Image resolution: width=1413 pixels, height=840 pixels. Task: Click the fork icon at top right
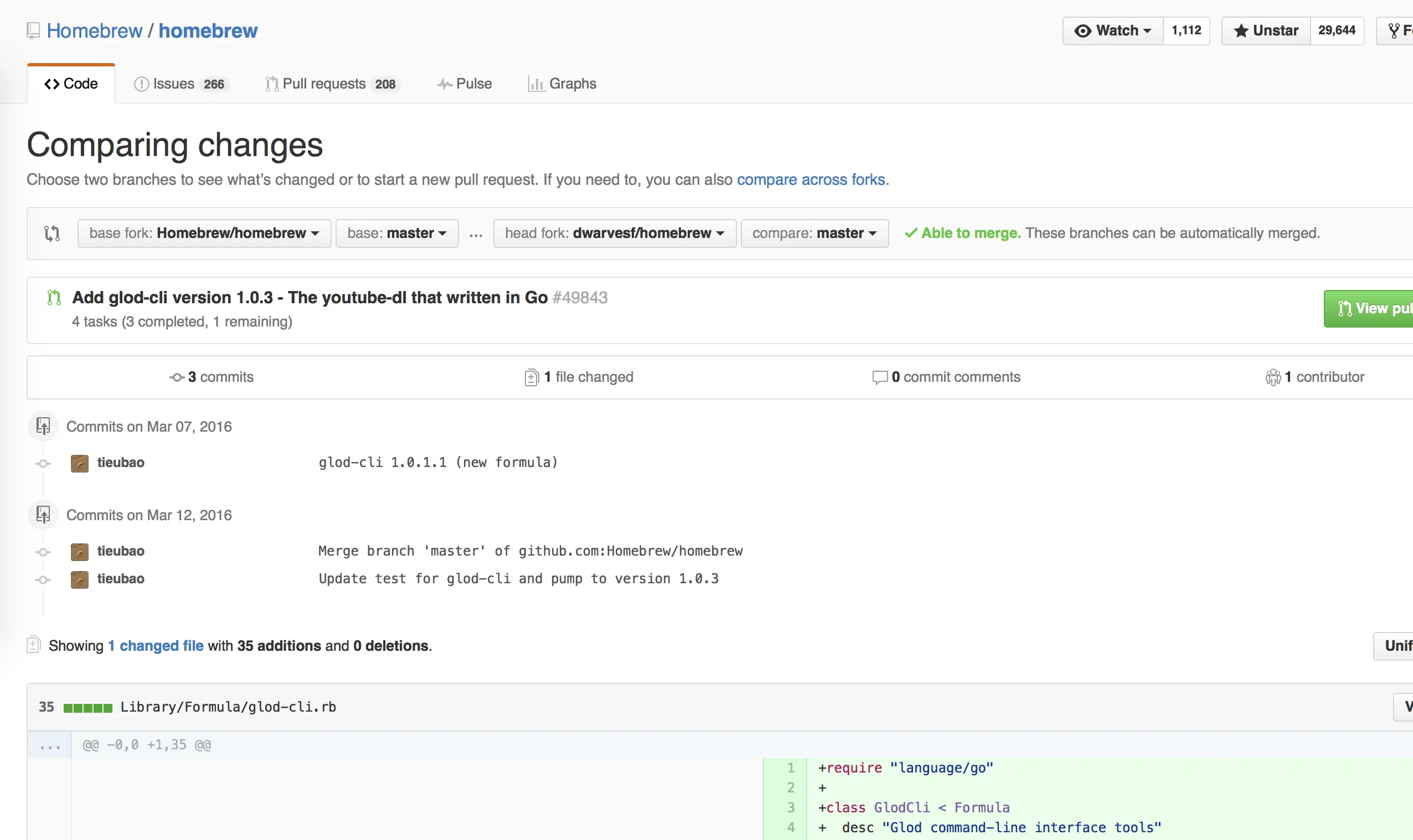pyautogui.click(x=1394, y=31)
